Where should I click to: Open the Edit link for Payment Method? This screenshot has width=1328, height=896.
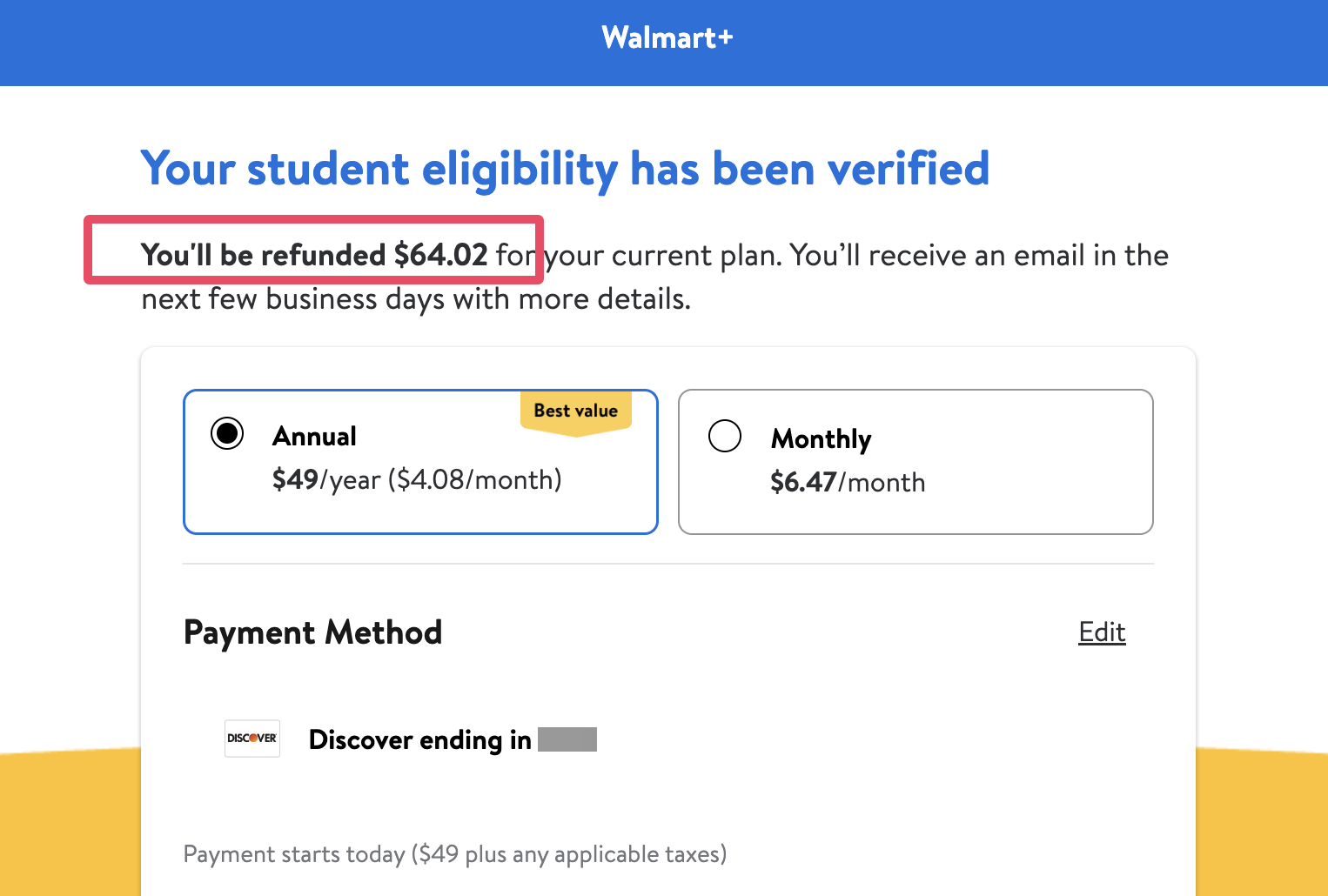tap(1102, 632)
